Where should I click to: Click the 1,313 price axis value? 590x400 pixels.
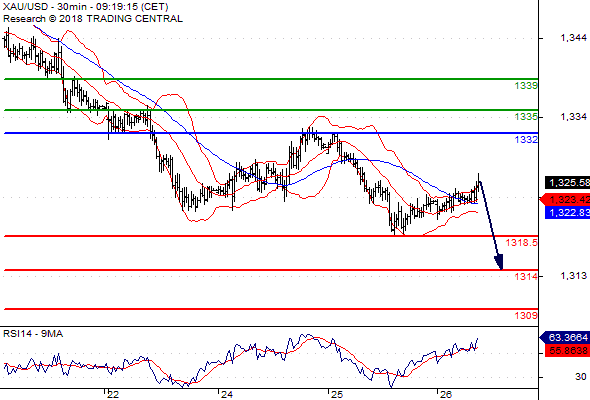click(x=573, y=276)
